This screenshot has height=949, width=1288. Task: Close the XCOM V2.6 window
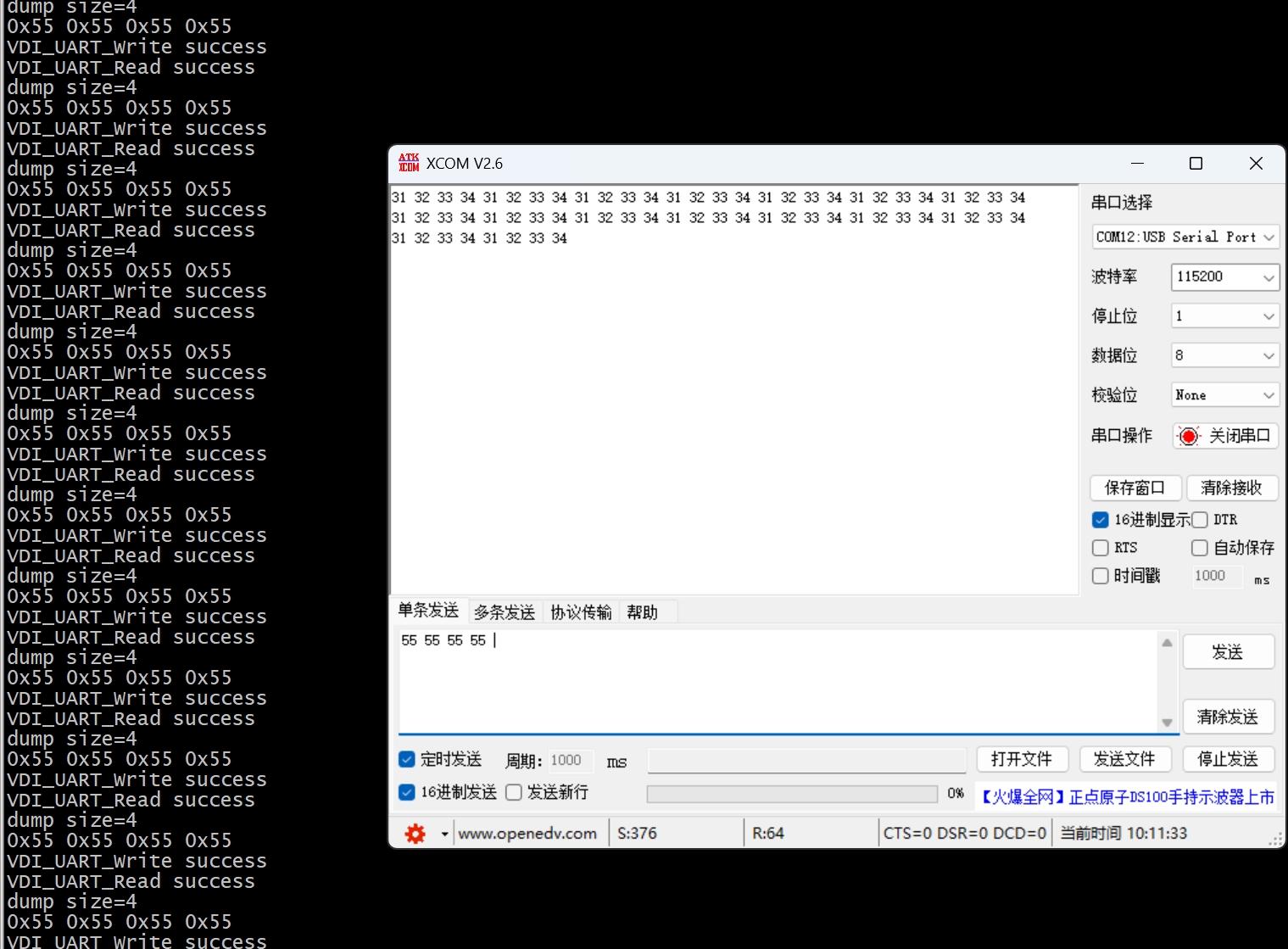[1256, 163]
